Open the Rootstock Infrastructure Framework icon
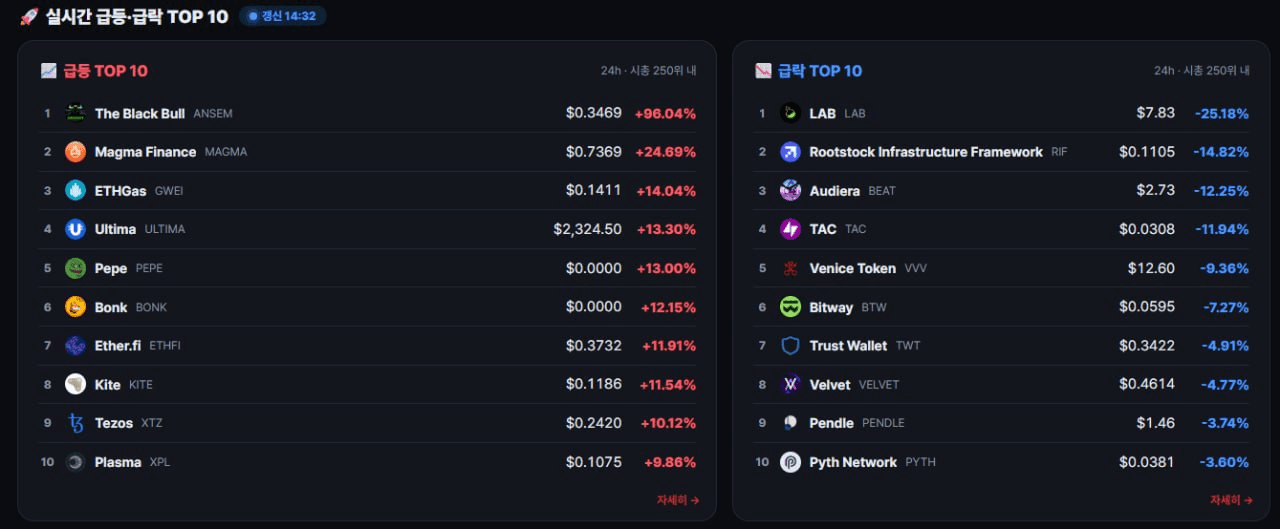The height and width of the screenshot is (529, 1280). tap(790, 152)
